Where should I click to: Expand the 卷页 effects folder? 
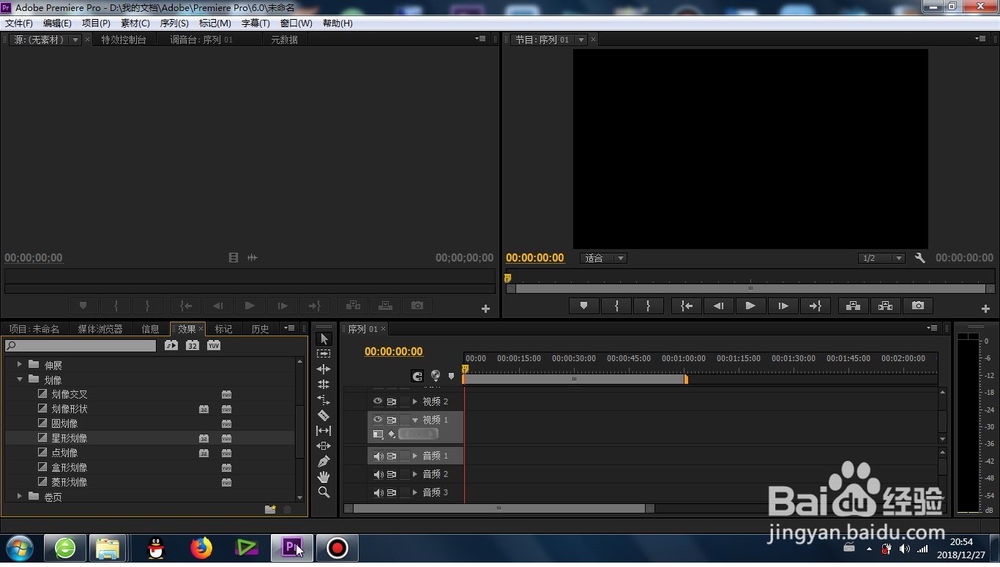tap(19, 496)
